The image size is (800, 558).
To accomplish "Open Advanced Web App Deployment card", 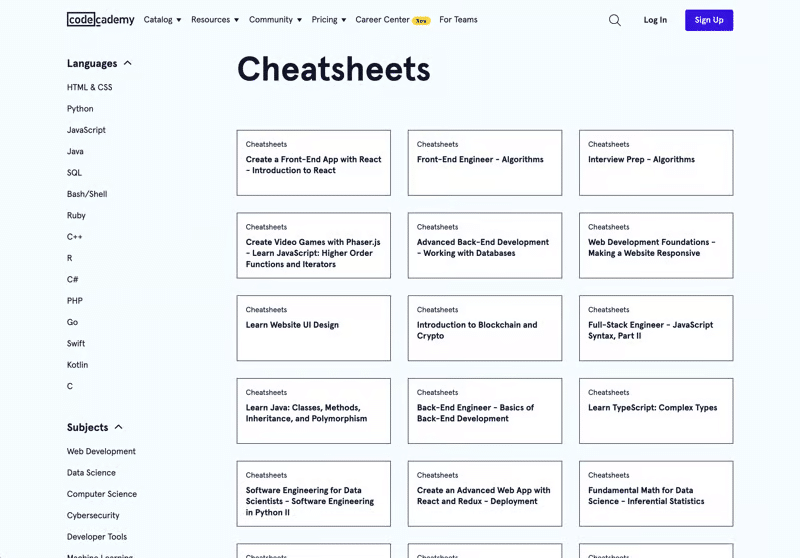I will (x=485, y=494).
